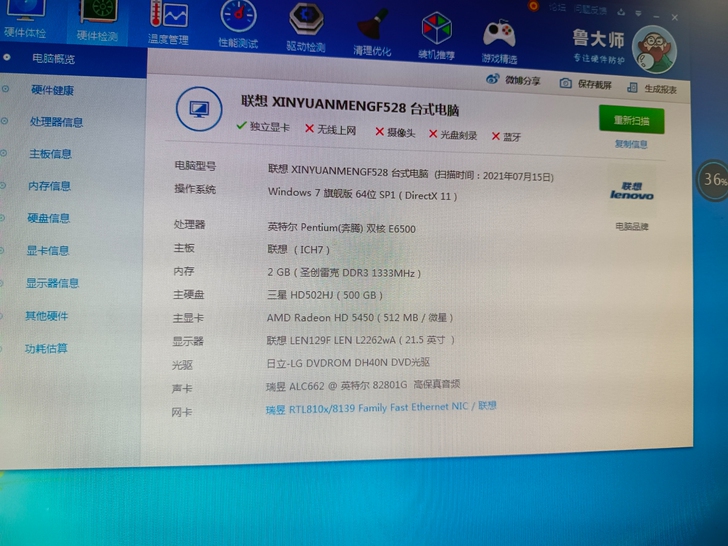This screenshot has width=728, height=546.
Task: Click 日立-LG DVDROM DH40N text
Action: (348, 362)
